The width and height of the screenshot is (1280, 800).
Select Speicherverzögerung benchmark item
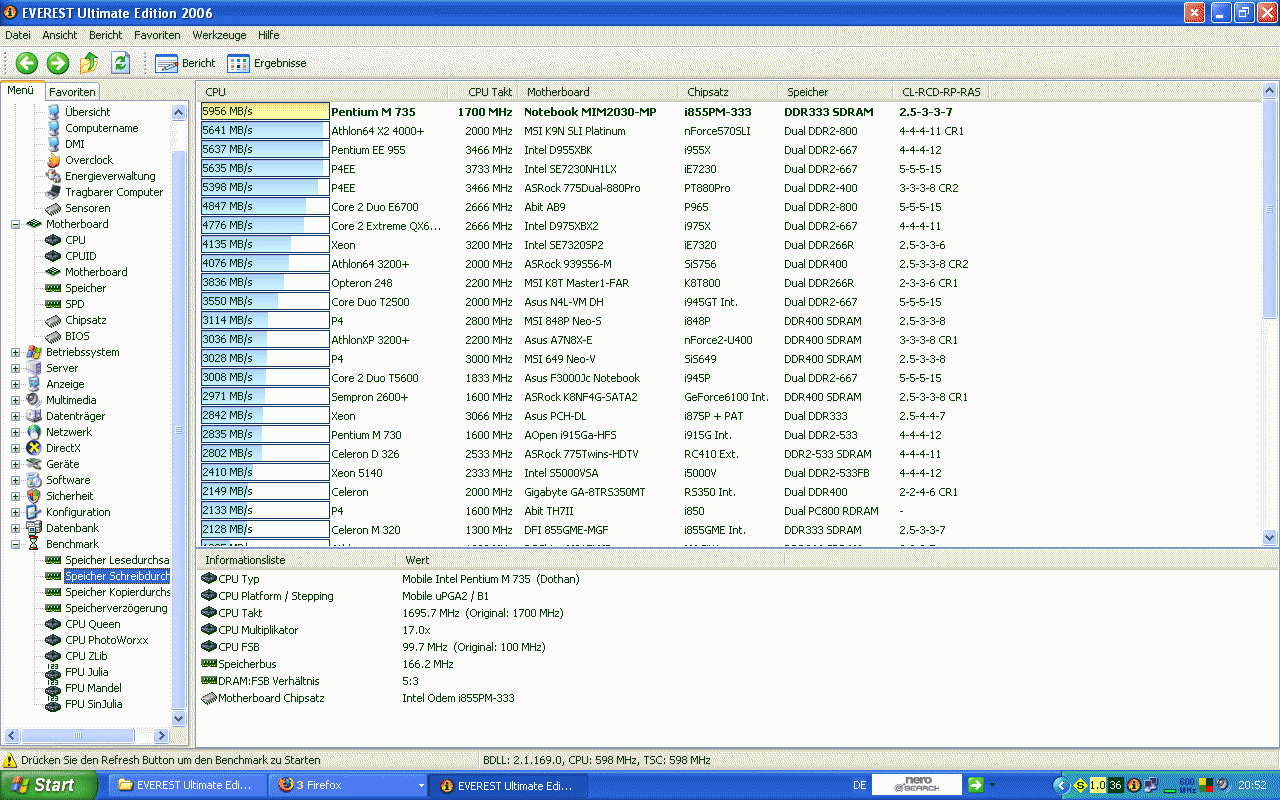(x=116, y=608)
